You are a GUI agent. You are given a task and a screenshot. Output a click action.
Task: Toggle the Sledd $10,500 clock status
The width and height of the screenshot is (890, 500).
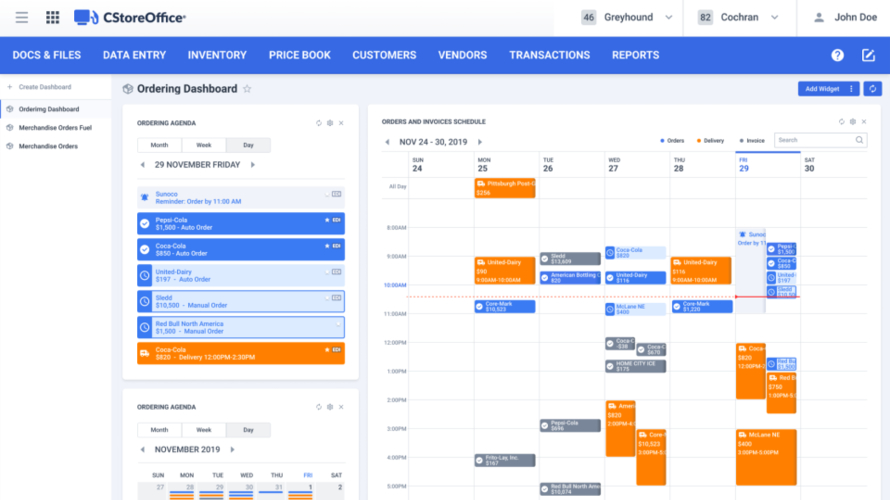click(x=145, y=301)
